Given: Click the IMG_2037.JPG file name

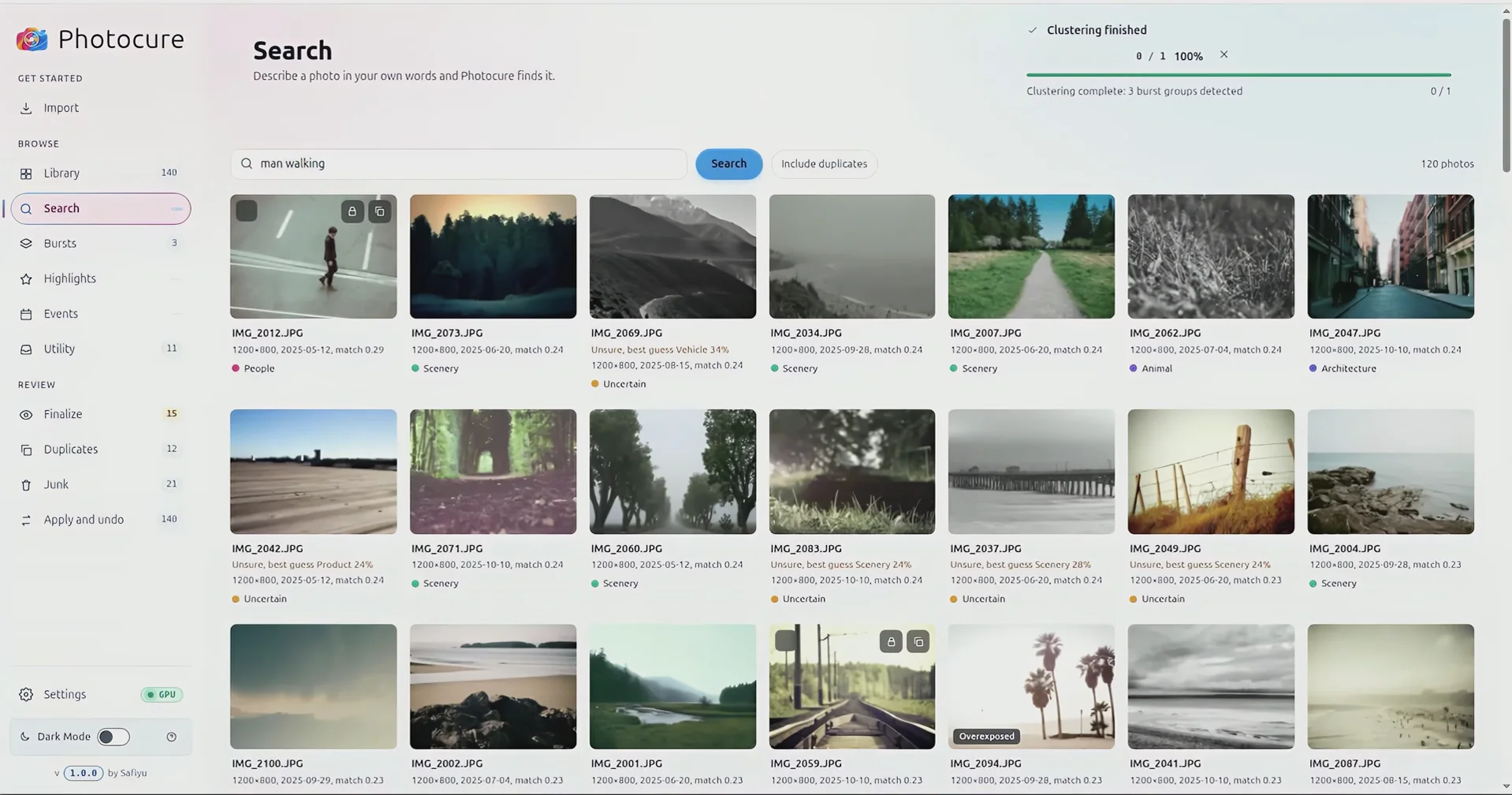Looking at the screenshot, I should tap(985, 548).
